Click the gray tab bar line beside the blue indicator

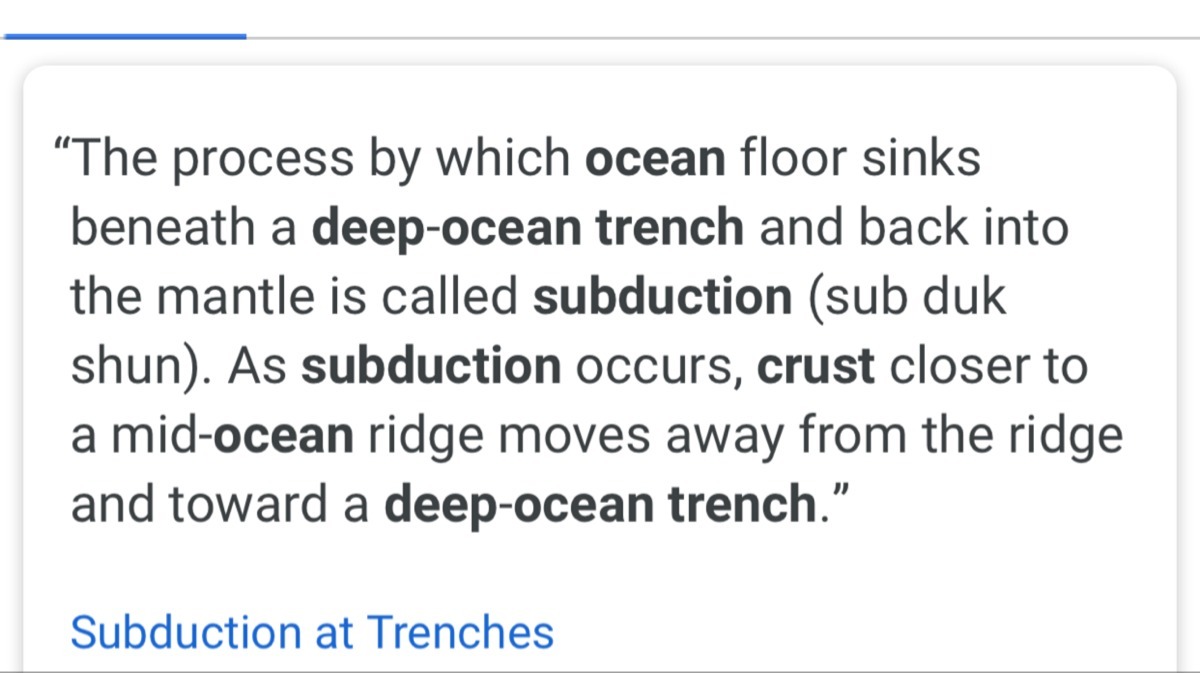coord(722,37)
